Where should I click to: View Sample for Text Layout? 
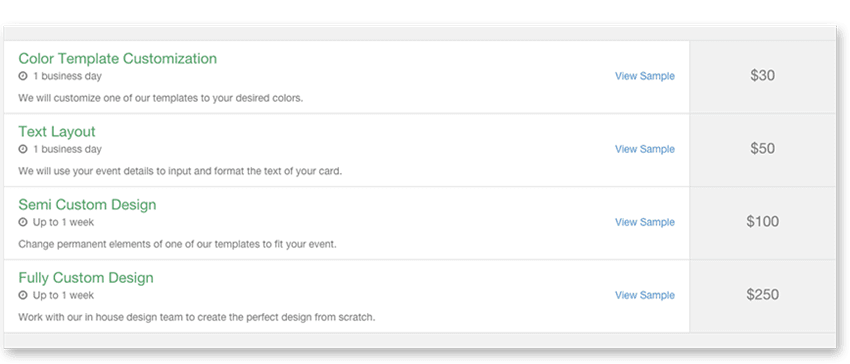[645, 149]
